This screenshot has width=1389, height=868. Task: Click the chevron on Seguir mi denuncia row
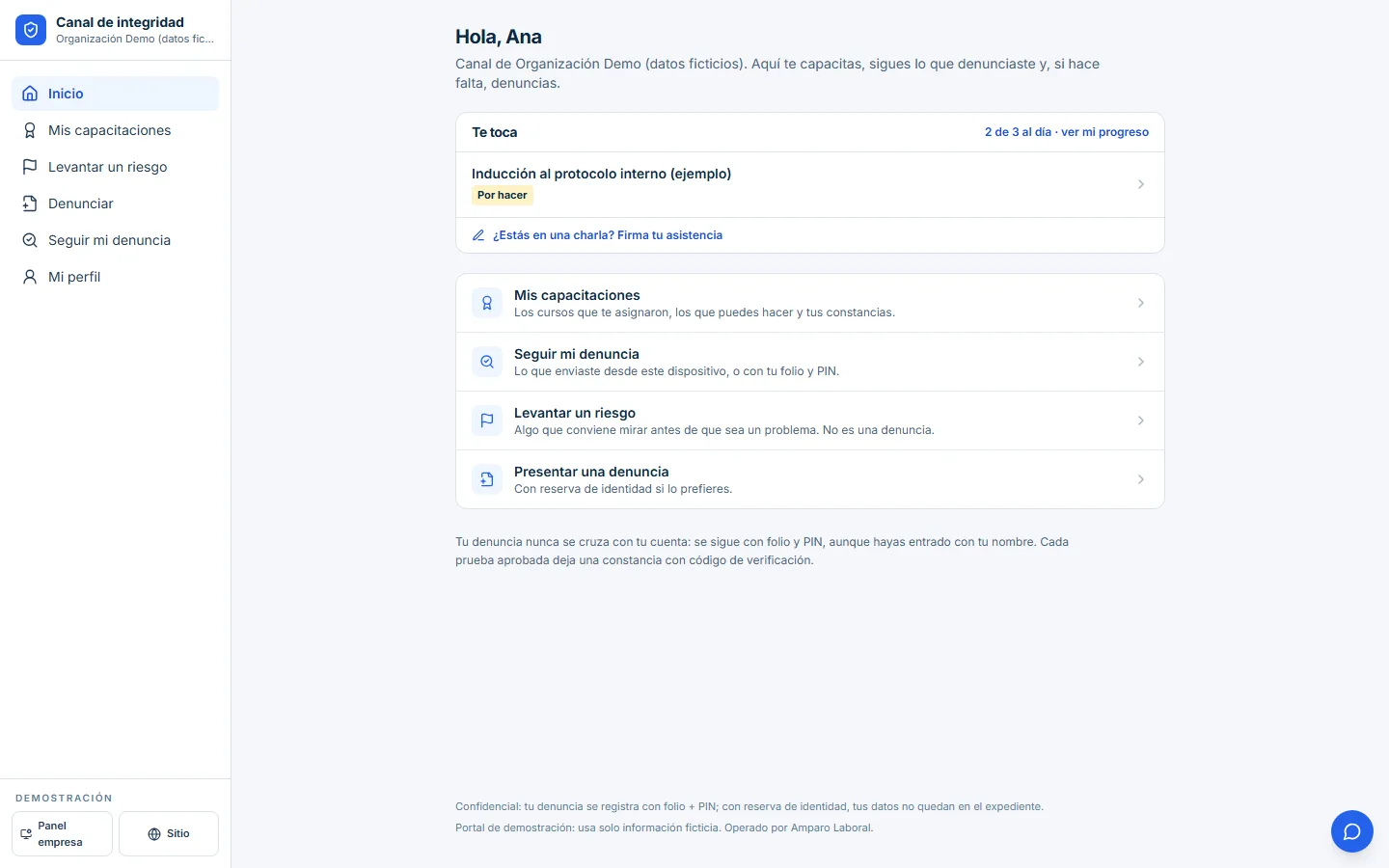[1141, 362]
